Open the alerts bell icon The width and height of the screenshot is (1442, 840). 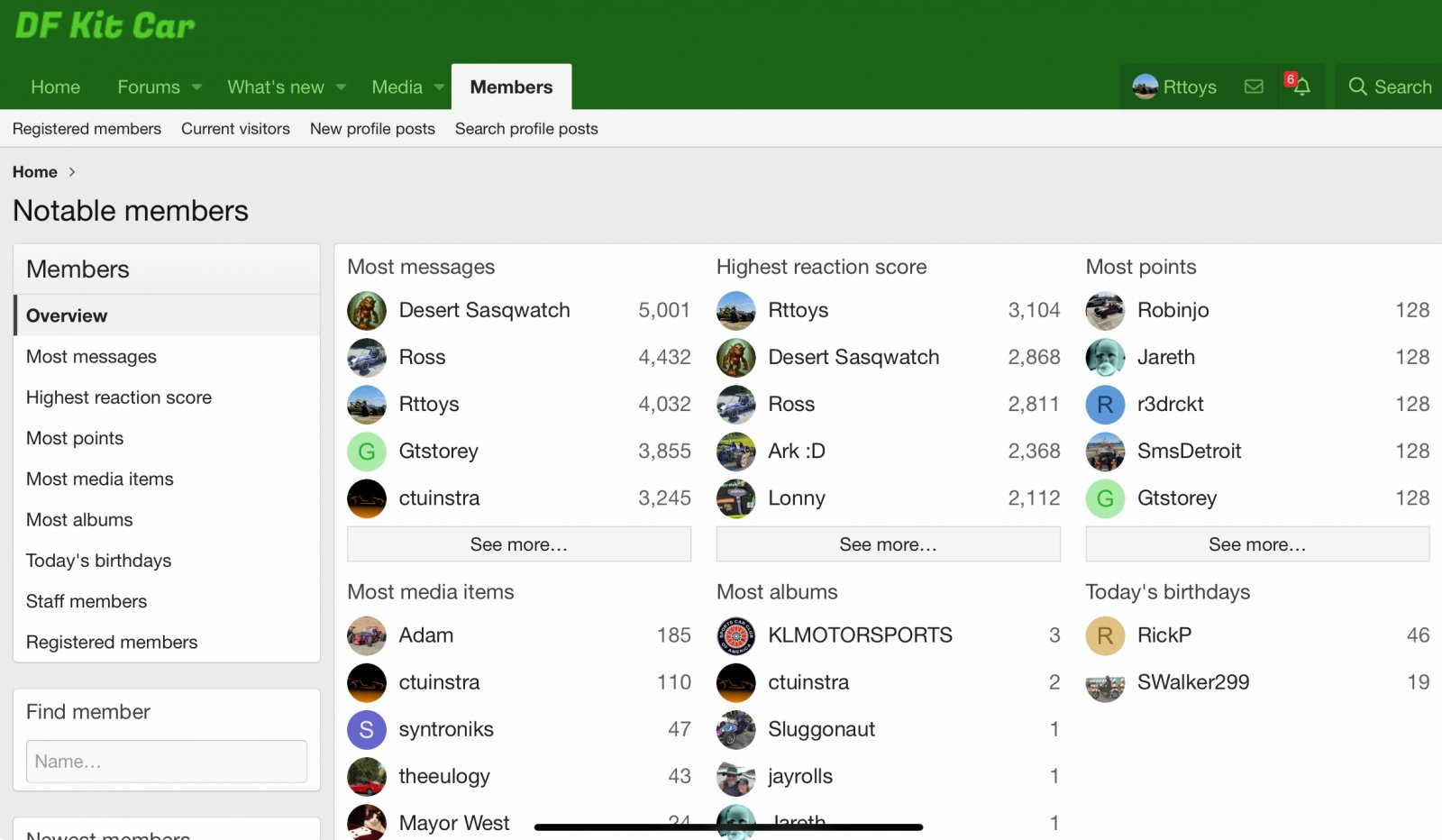tap(1301, 87)
